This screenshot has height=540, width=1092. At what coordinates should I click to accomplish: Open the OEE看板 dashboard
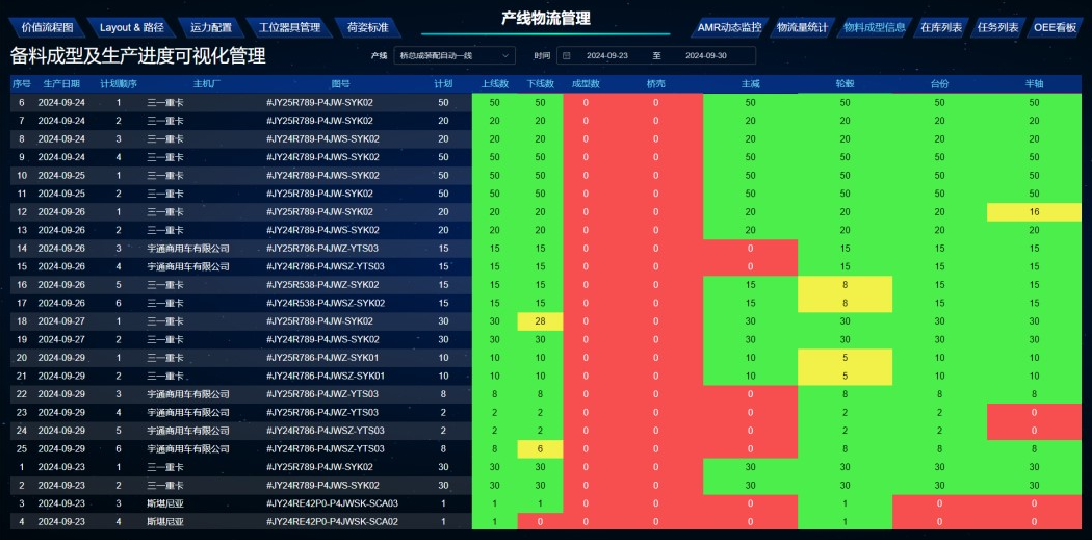1055,28
